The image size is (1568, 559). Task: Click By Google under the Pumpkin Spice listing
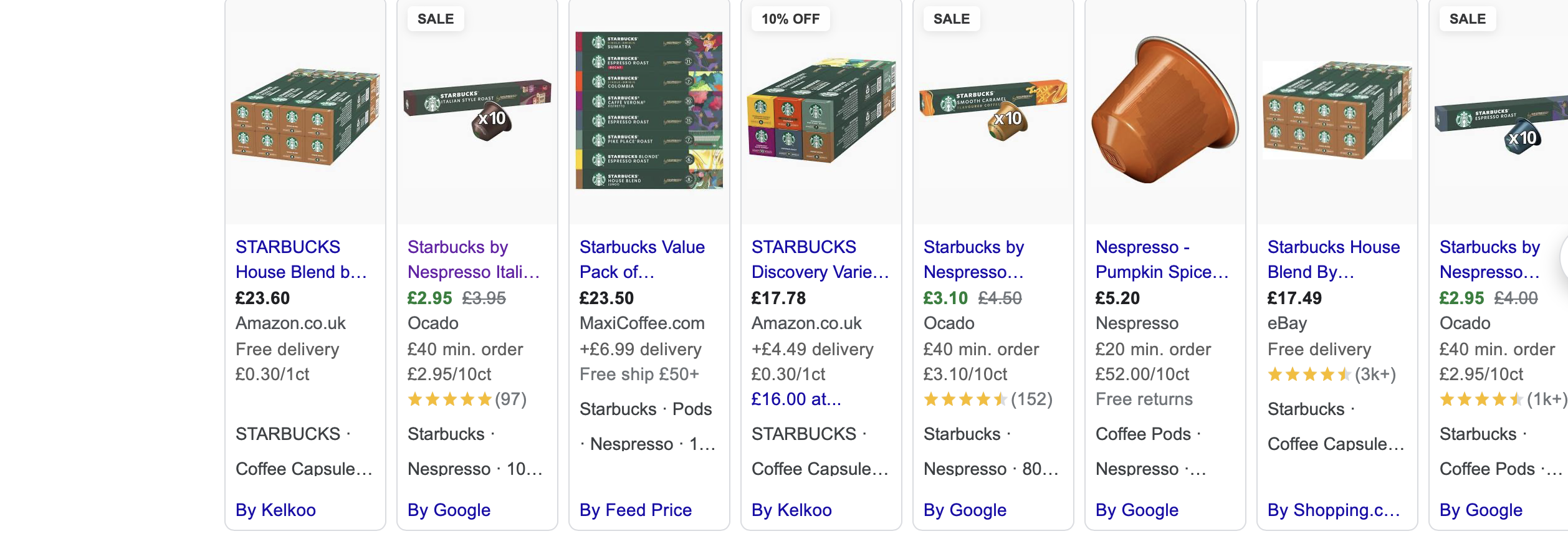(x=1137, y=510)
